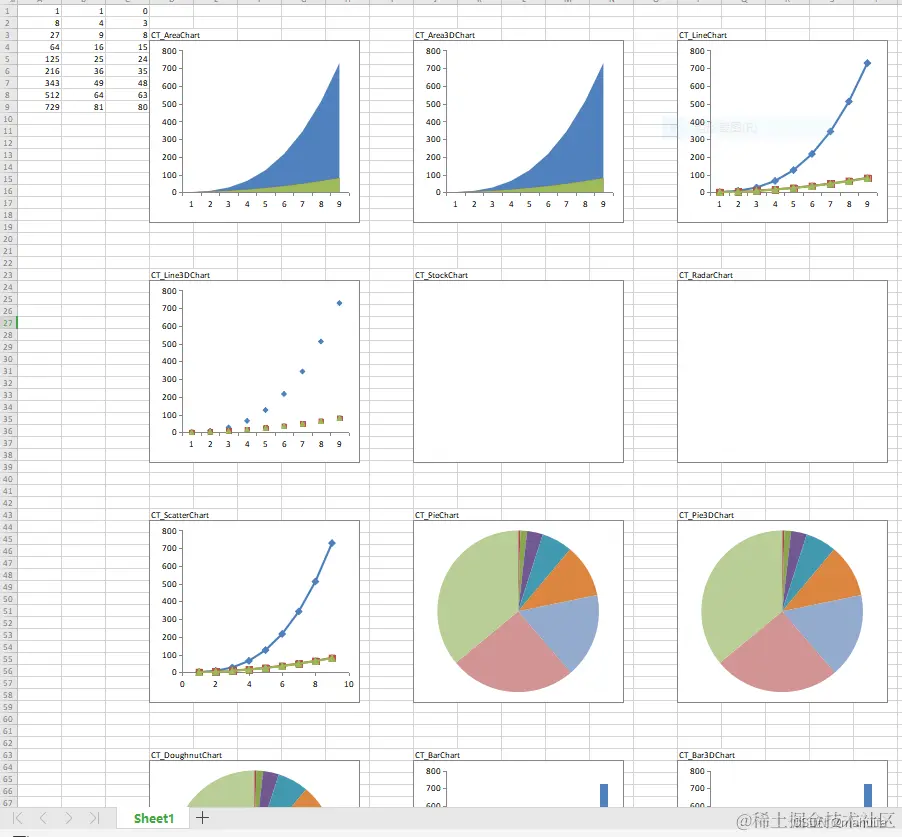This screenshot has height=837, width=902.
Task: Select the cell containing 343
Action: [39, 83]
